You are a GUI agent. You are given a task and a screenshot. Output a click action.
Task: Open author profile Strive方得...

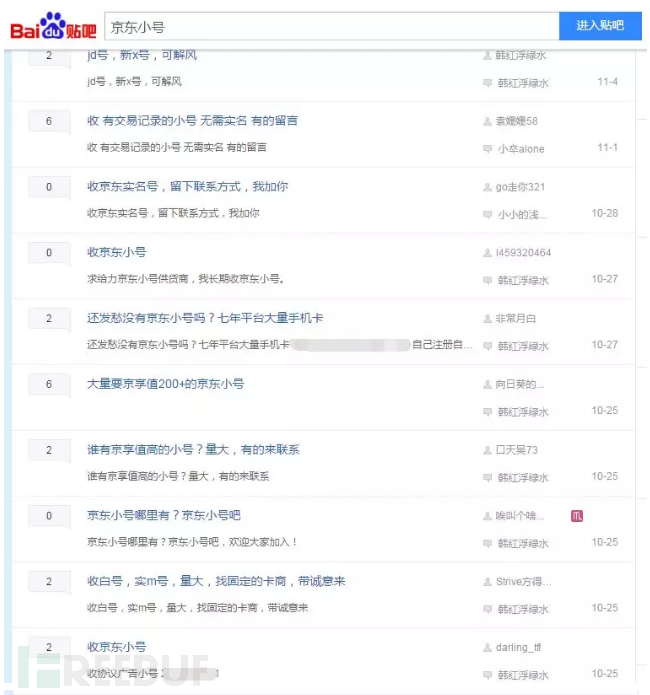pyautogui.click(x=523, y=582)
